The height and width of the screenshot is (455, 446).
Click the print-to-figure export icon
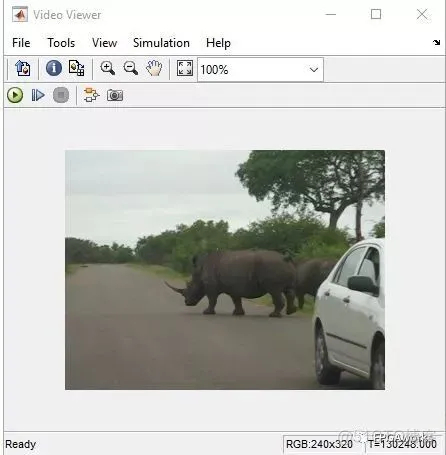pyautogui.click(x=23, y=68)
